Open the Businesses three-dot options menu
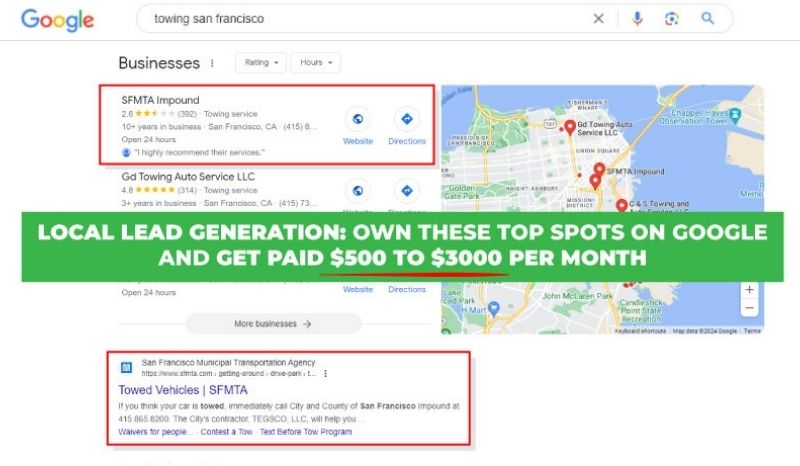800x466 pixels. pyautogui.click(x=212, y=63)
